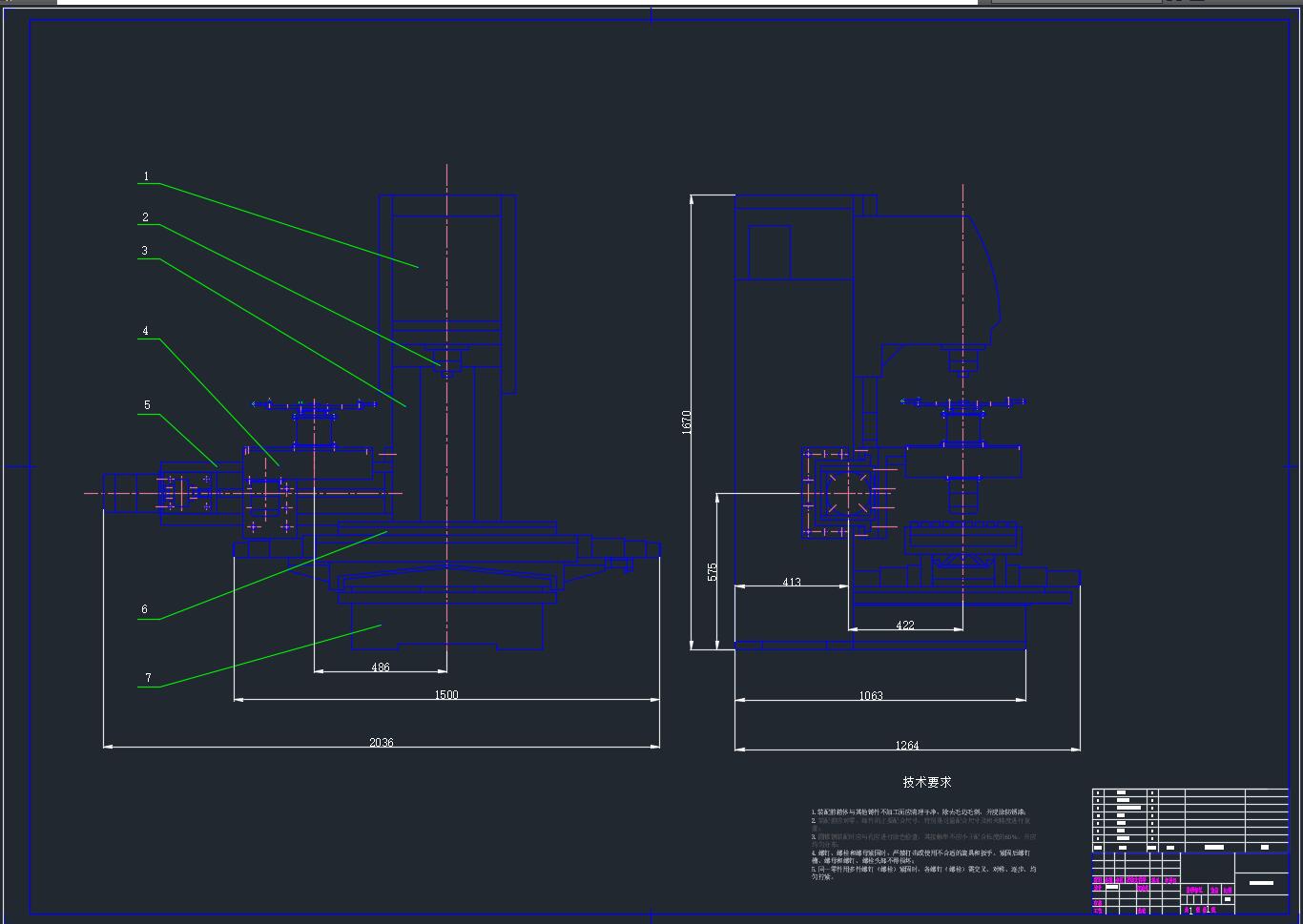Click the 422 dimension text
Viewport: 1303px width, 924px height.
coord(905,626)
